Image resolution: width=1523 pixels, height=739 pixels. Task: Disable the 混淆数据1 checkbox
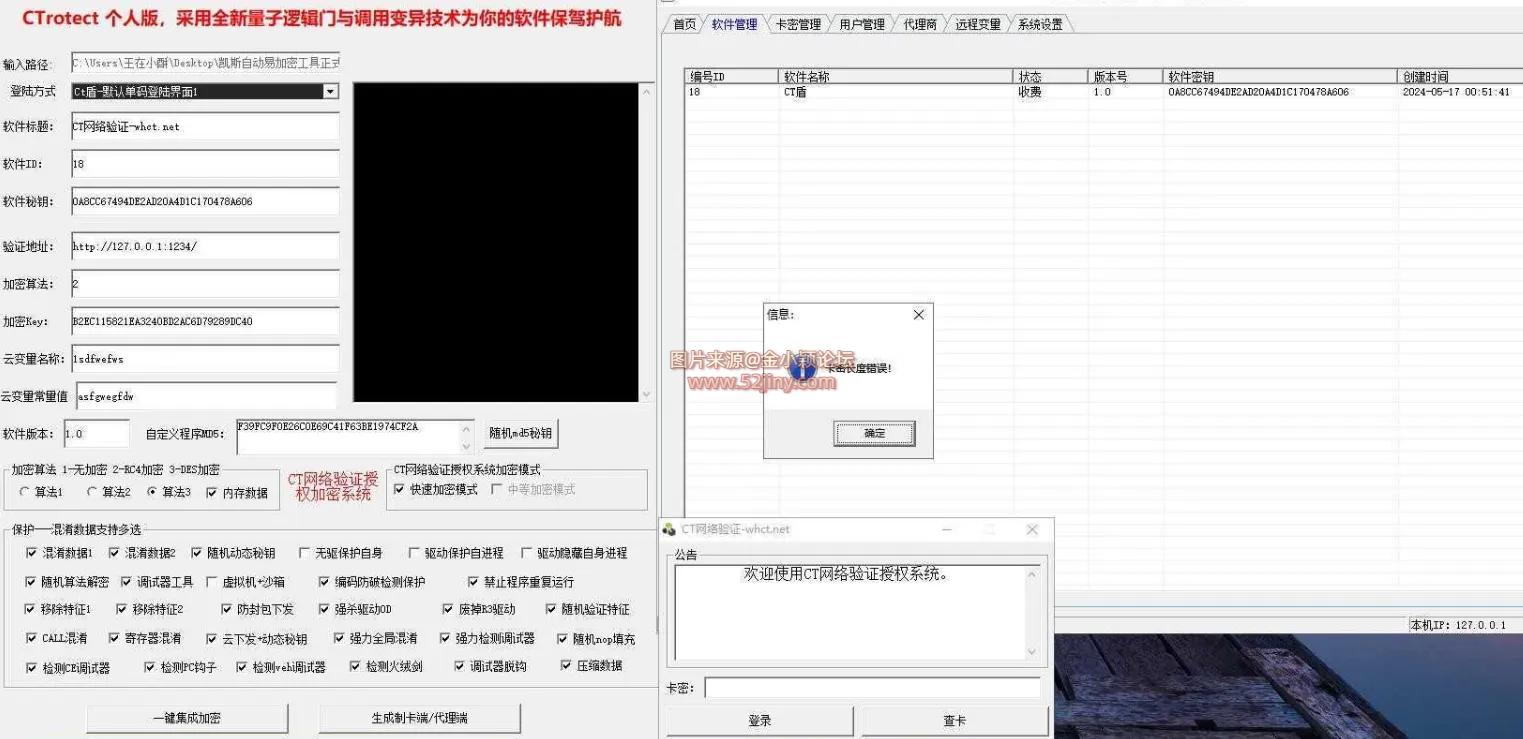31,552
